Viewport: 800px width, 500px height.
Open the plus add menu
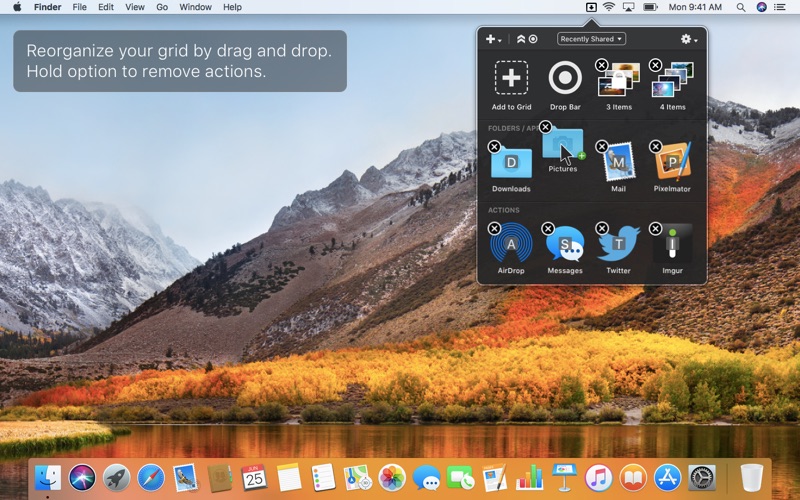point(493,39)
